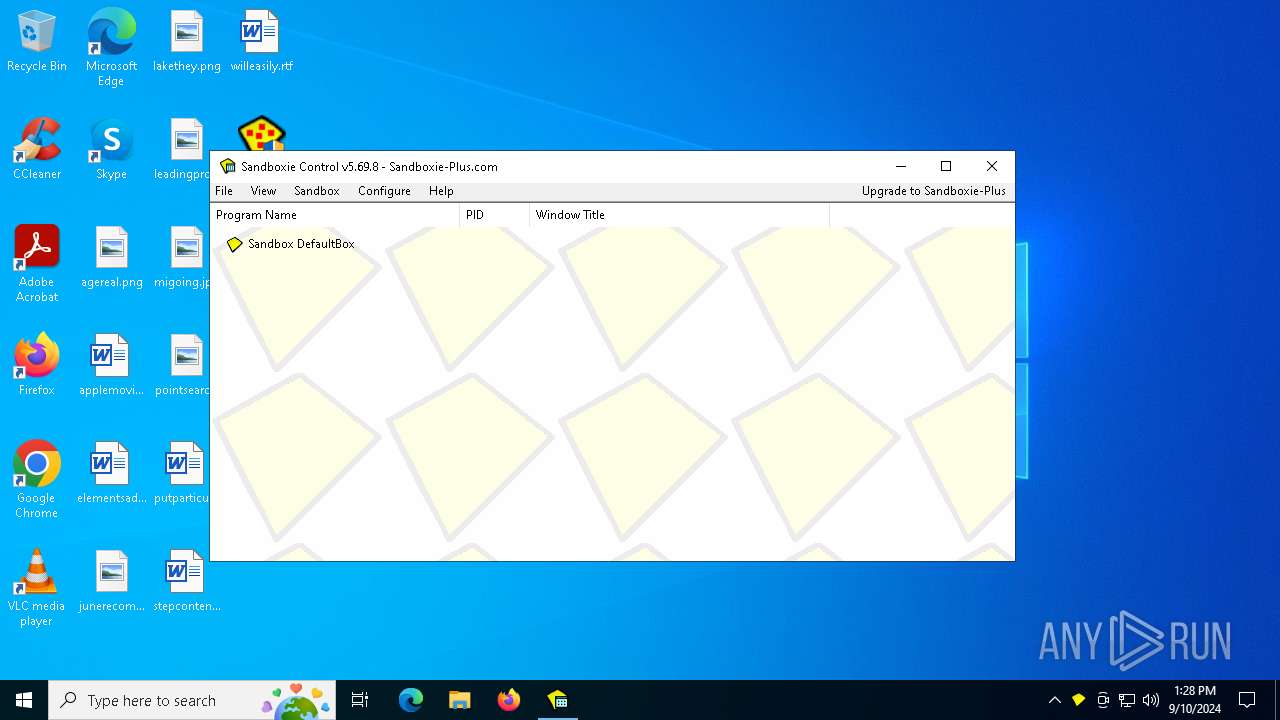The image size is (1280, 720).
Task: Open Firefox from taskbar
Action: pyautogui.click(x=508, y=700)
